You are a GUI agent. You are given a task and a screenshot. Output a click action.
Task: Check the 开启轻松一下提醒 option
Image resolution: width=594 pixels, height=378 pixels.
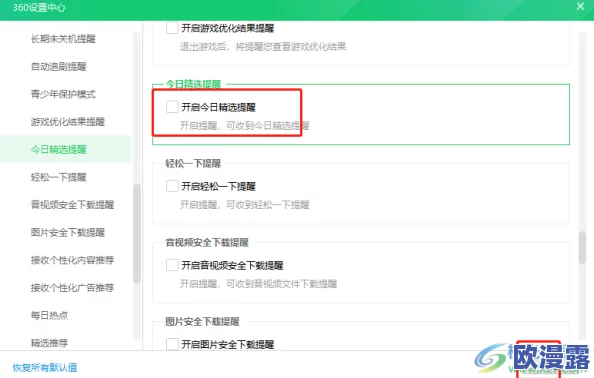click(172, 186)
